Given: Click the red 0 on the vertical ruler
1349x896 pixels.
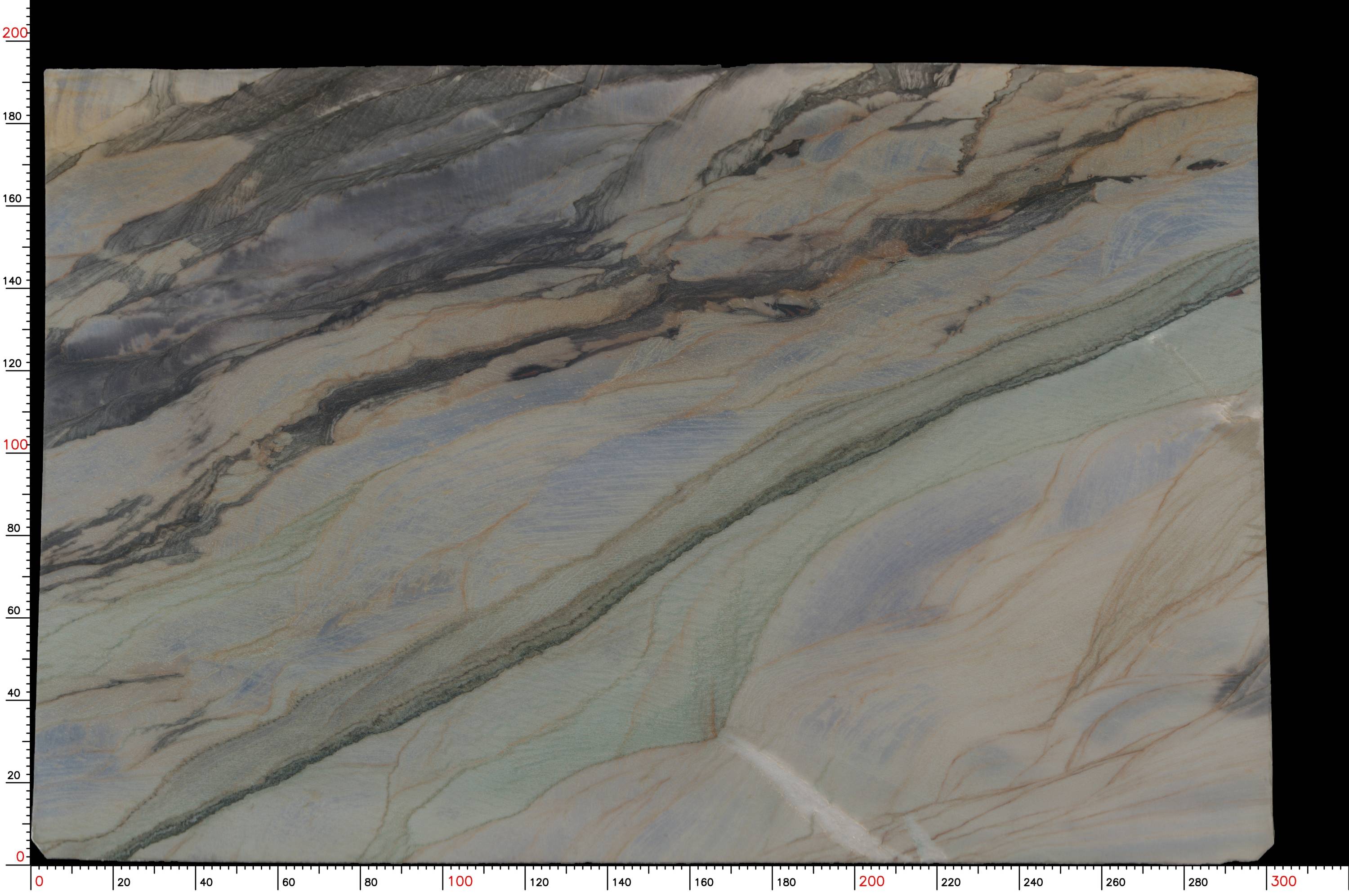Looking at the screenshot, I should click(x=21, y=856).
